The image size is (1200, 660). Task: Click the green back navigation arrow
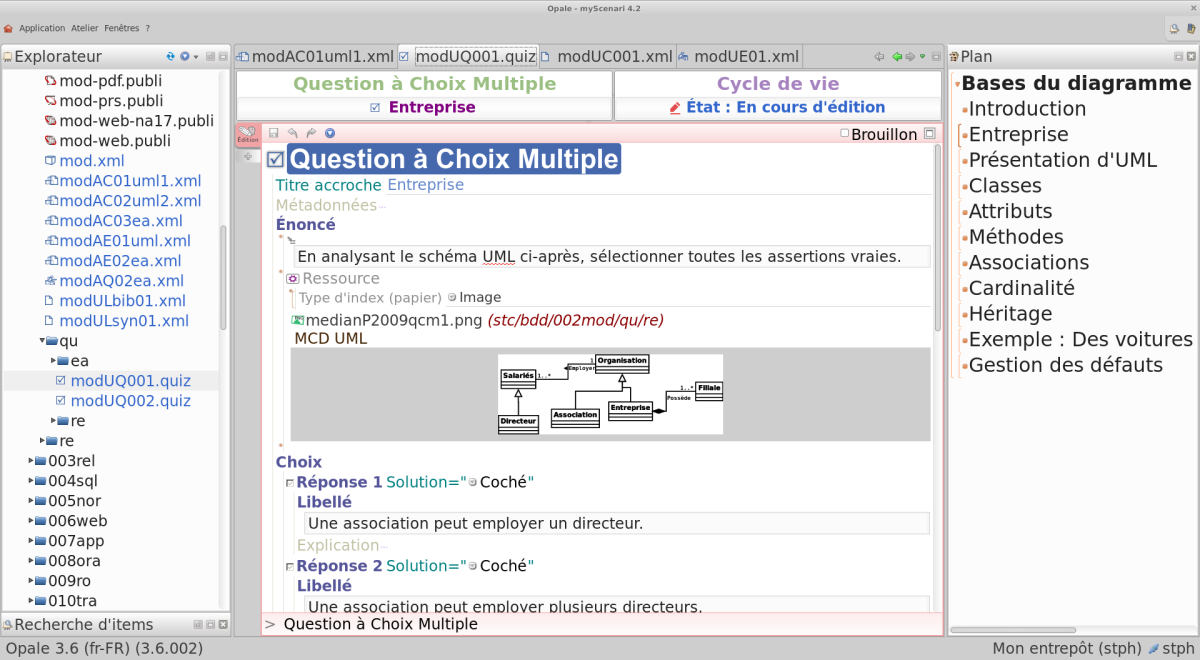coord(897,57)
